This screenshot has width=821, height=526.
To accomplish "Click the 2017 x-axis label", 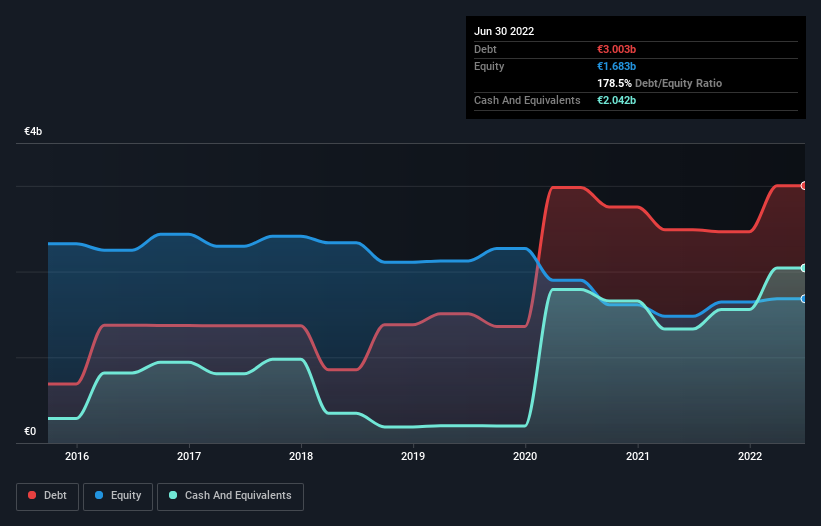I will tap(189, 456).
